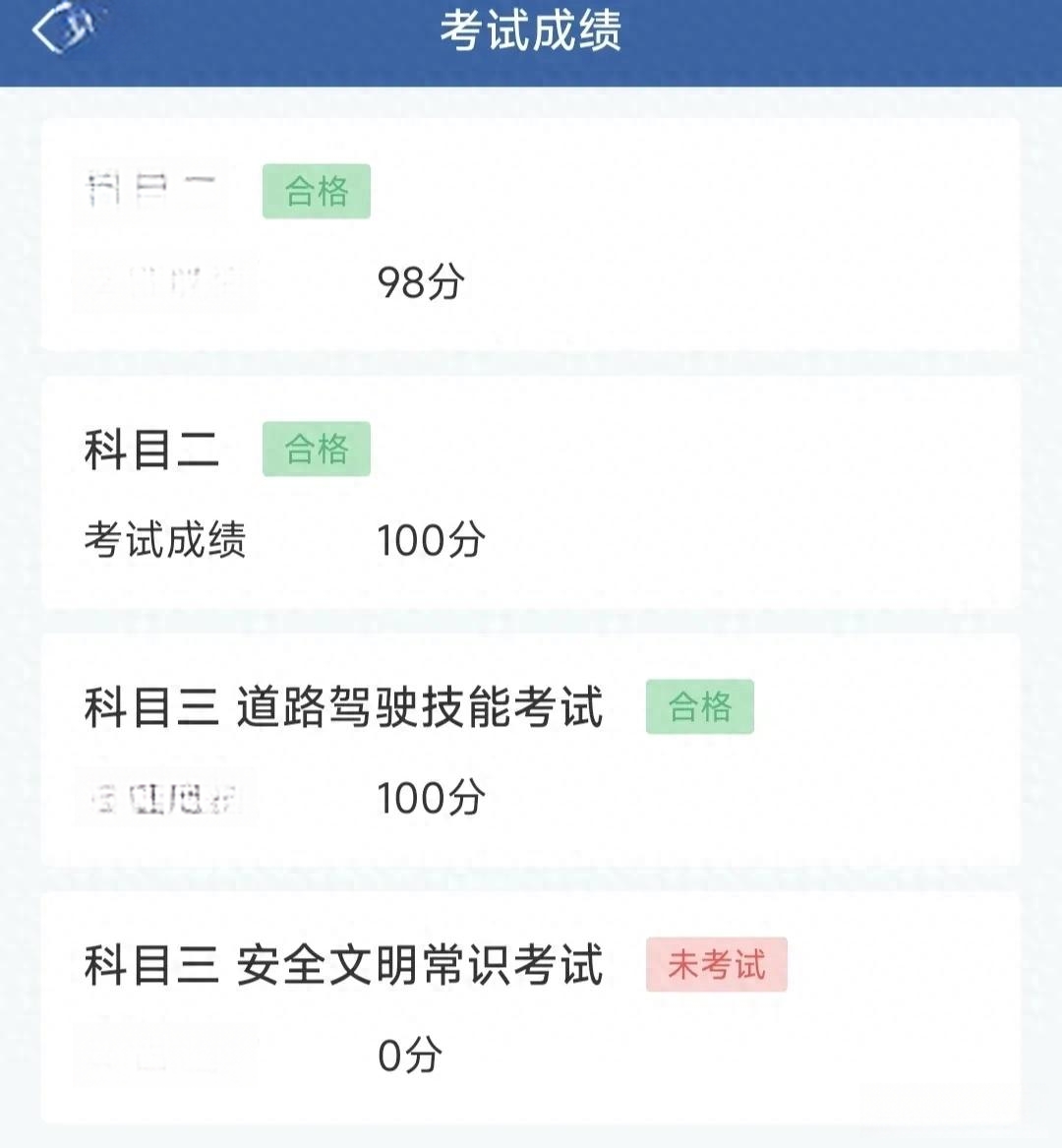Select the 98分 score text
Image resolution: width=1062 pixels, height=1148 pixels.
click(420, 282)
